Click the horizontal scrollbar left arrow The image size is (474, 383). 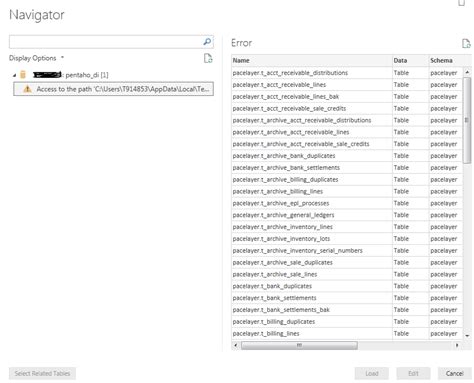[236, 345]
